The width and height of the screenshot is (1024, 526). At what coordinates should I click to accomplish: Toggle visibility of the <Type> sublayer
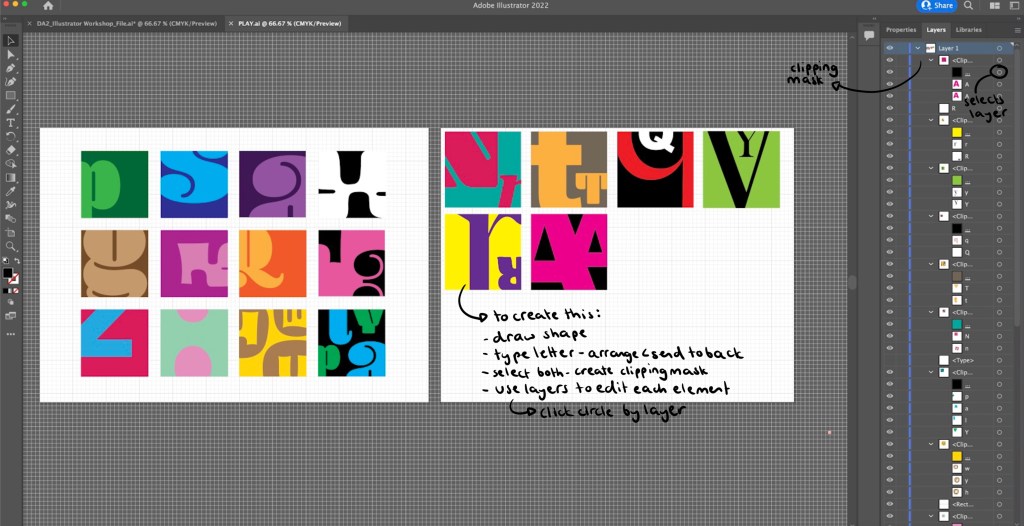890,360
